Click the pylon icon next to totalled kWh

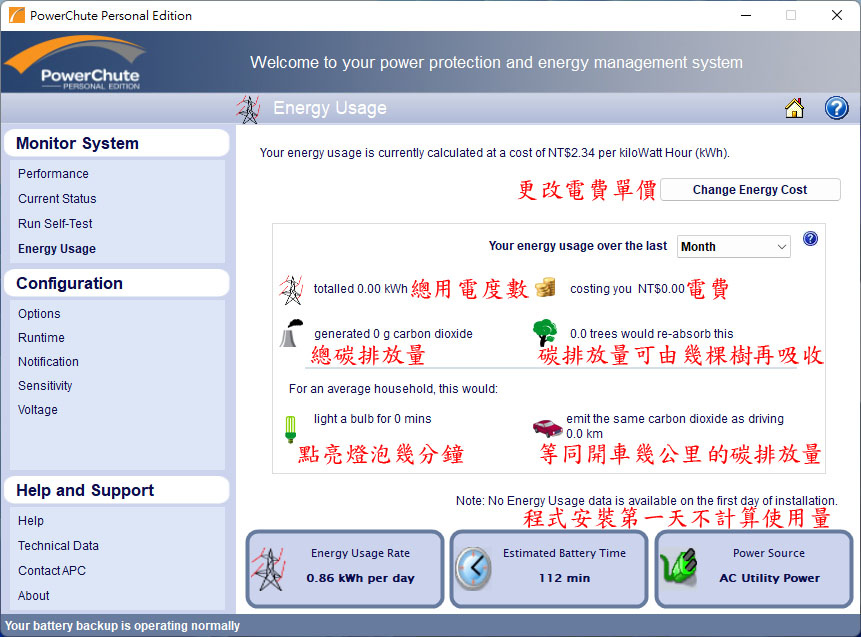coord(291,290)
